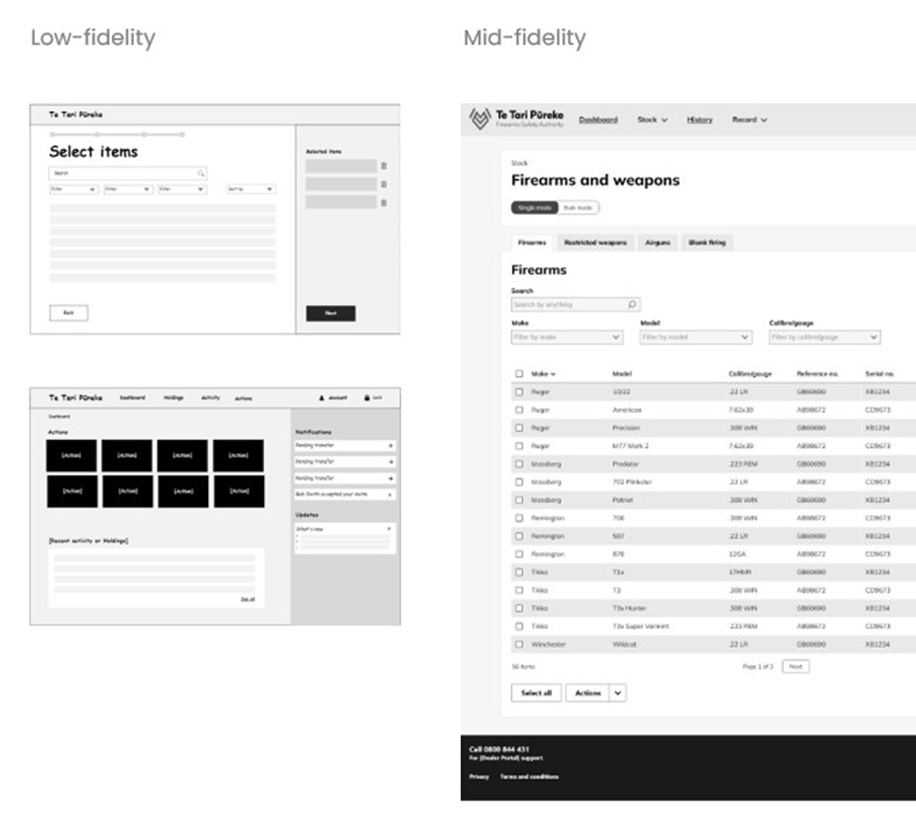Click the Actions button below the table
Screen dimensions: 916x824
(588, 693)
